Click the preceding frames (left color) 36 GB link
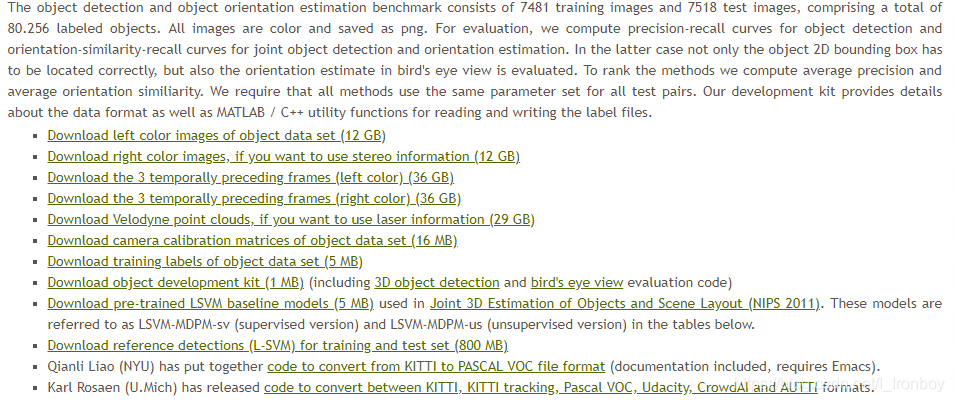 (x=250, y=177)
